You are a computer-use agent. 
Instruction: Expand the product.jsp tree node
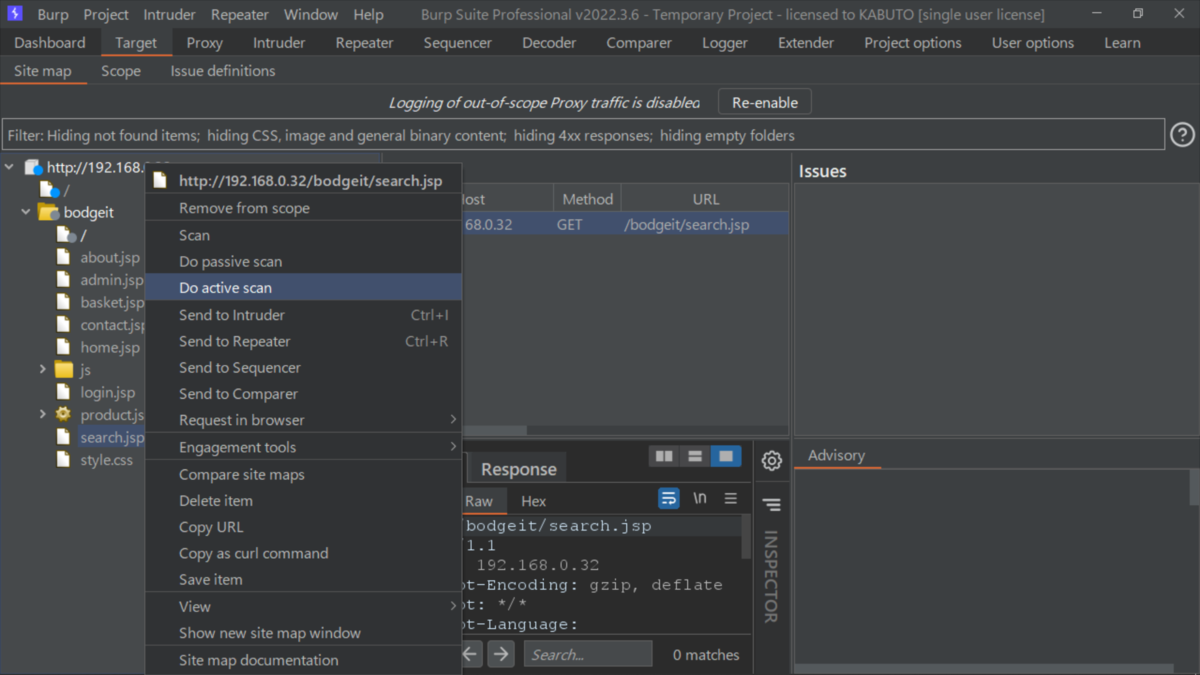tap(42, 415)
